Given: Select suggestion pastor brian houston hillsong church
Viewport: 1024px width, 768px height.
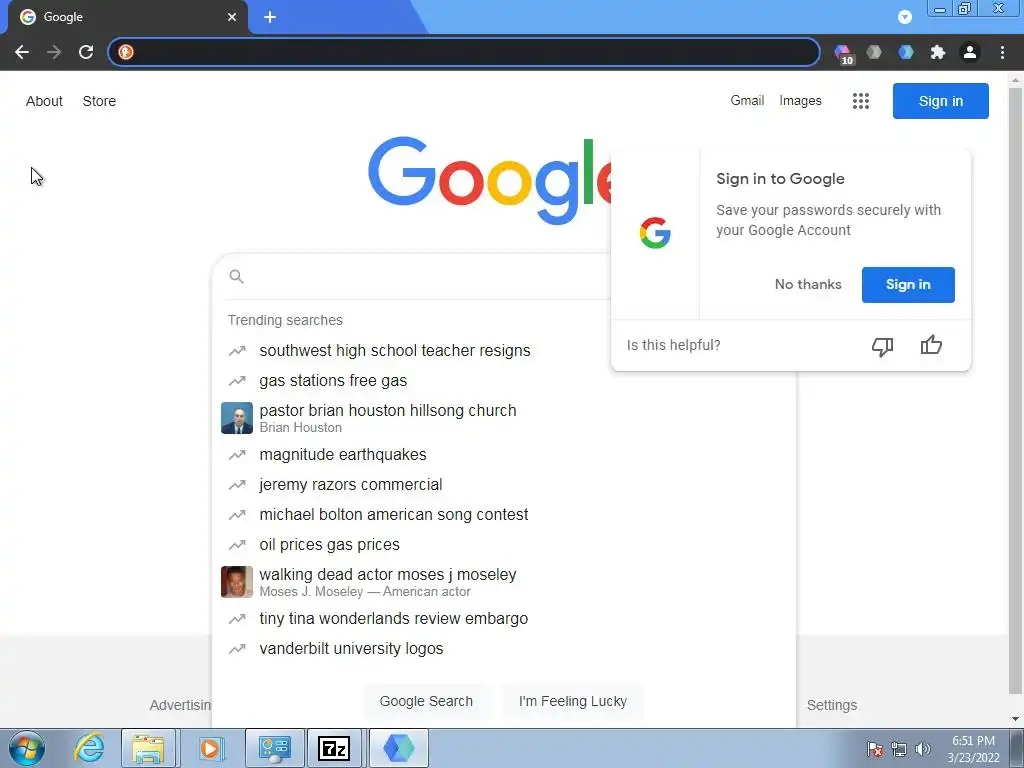Looking at the screenshot, I should coord(504,418).
